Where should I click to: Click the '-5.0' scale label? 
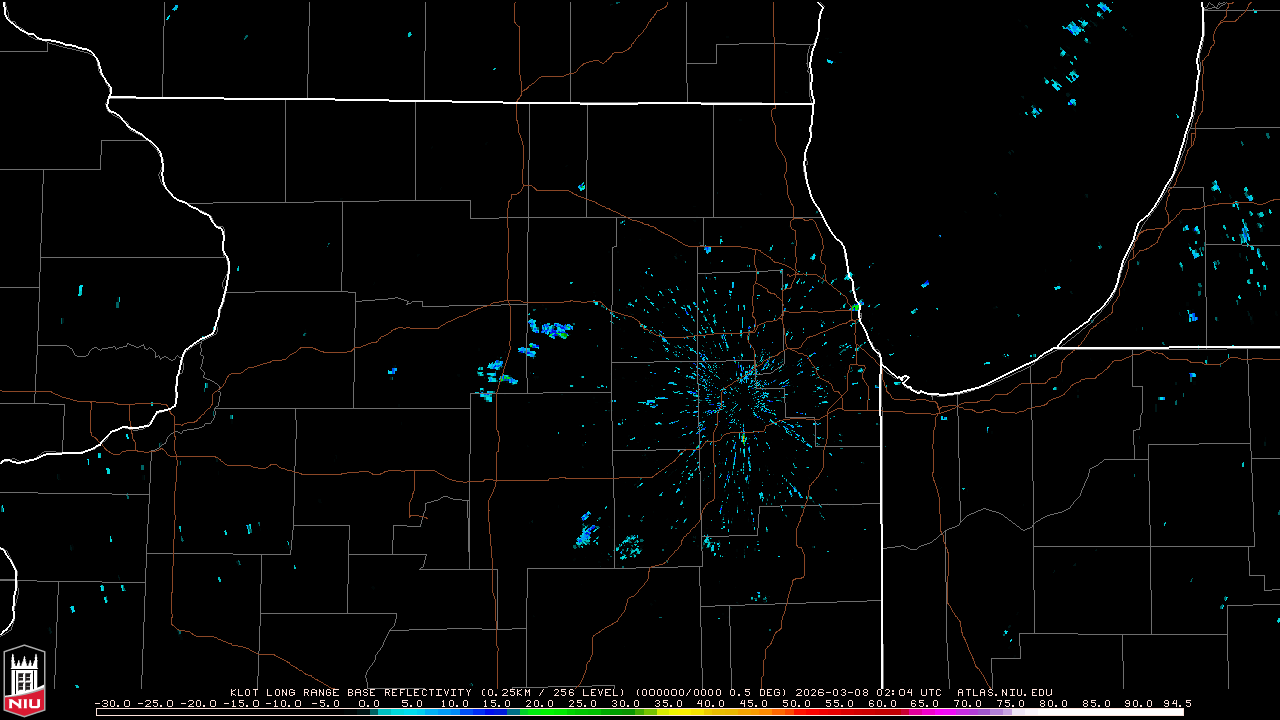[x=325, y=704]
